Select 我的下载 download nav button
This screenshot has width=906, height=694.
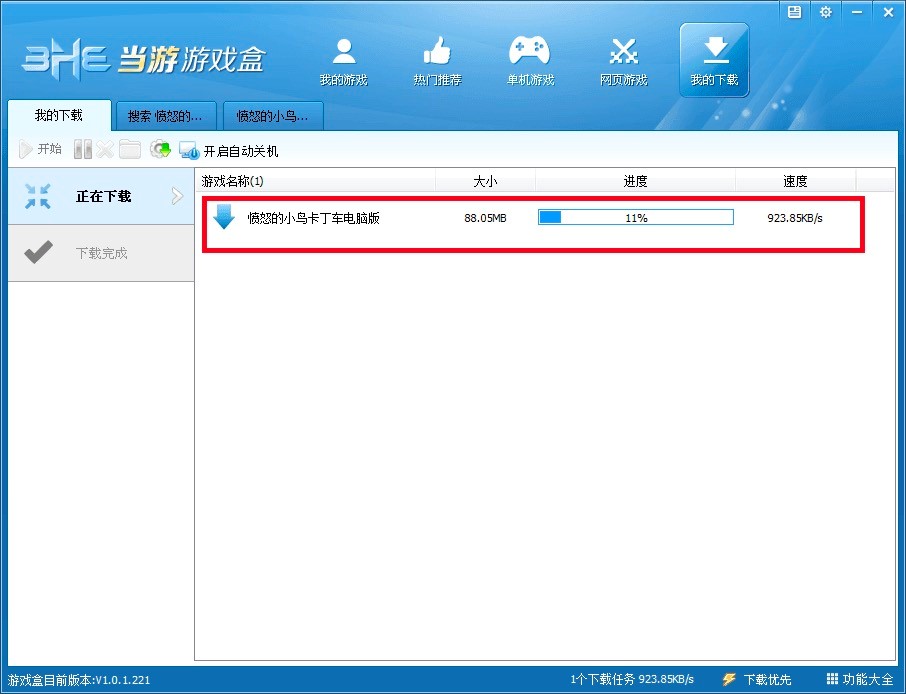click(x=715, y=60)
